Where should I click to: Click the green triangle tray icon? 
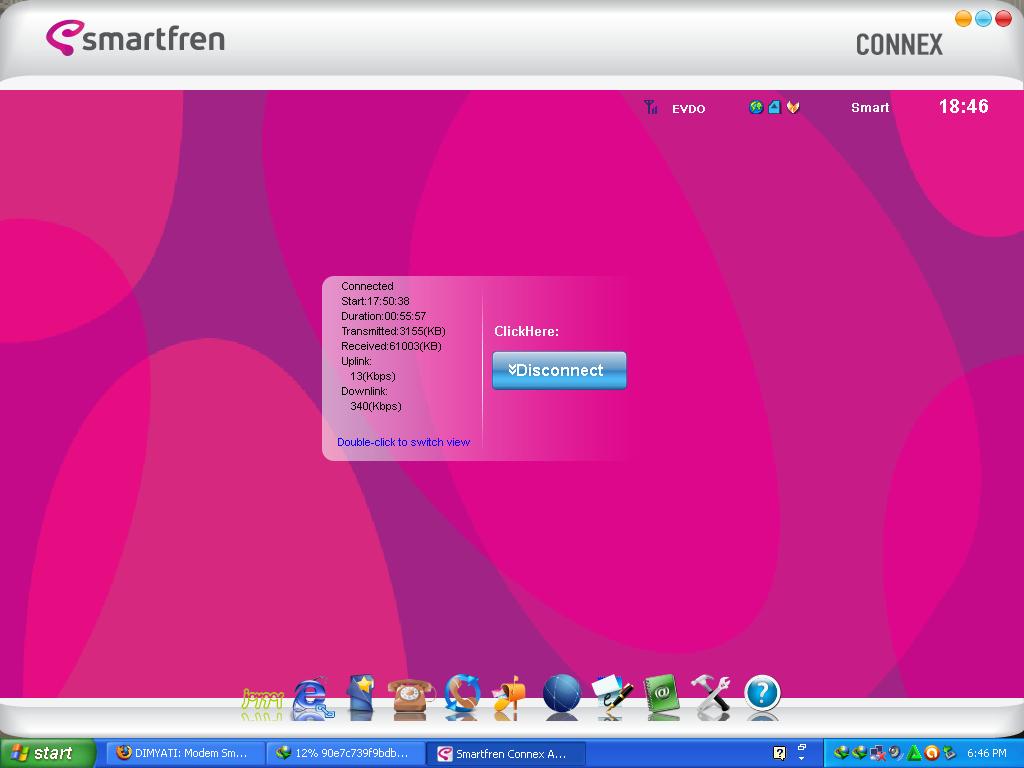[914, 753]
